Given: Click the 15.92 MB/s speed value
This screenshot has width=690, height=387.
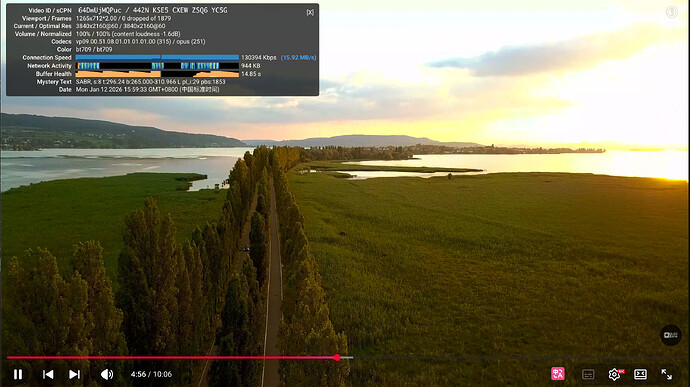Looking at the screenshot, I should click(299, 58).
